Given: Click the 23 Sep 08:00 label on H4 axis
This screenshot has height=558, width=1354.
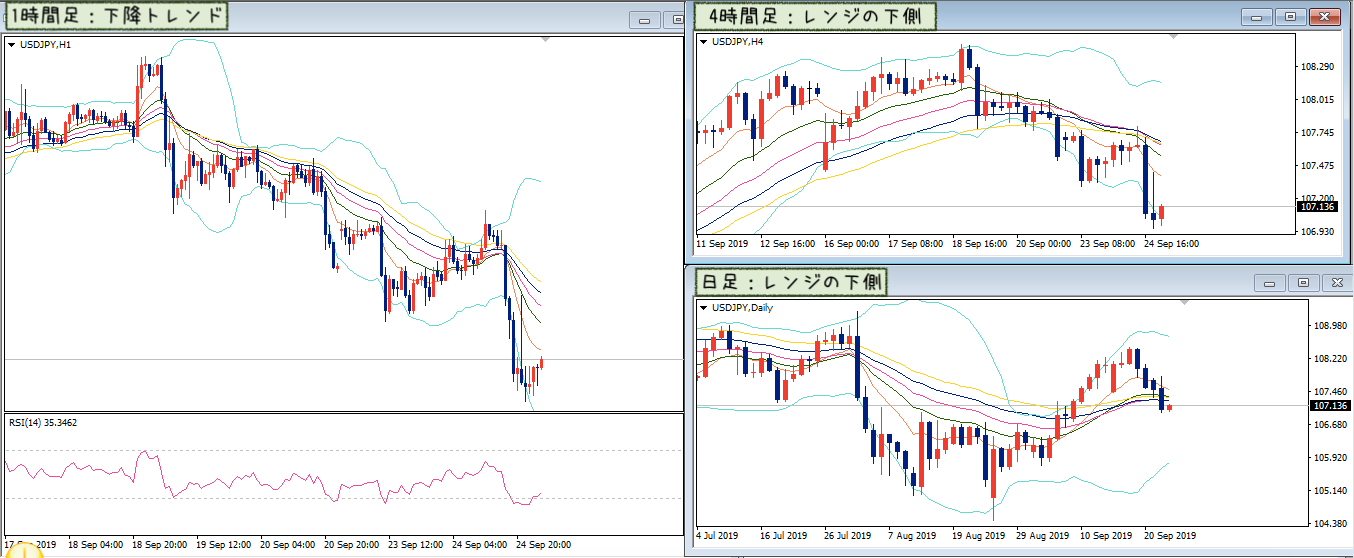Looking at the screenshot, I should [x=1107, y=244].
